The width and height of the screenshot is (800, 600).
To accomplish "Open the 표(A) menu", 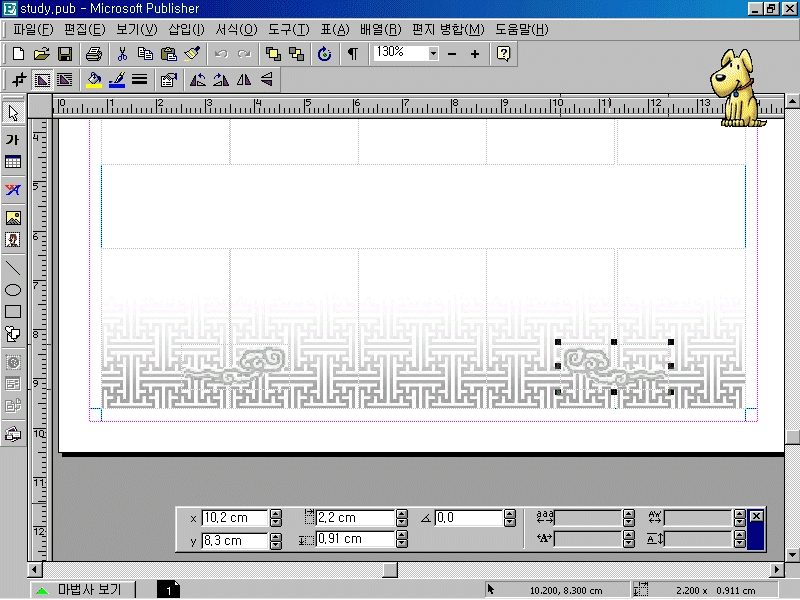I will (335, 30).
